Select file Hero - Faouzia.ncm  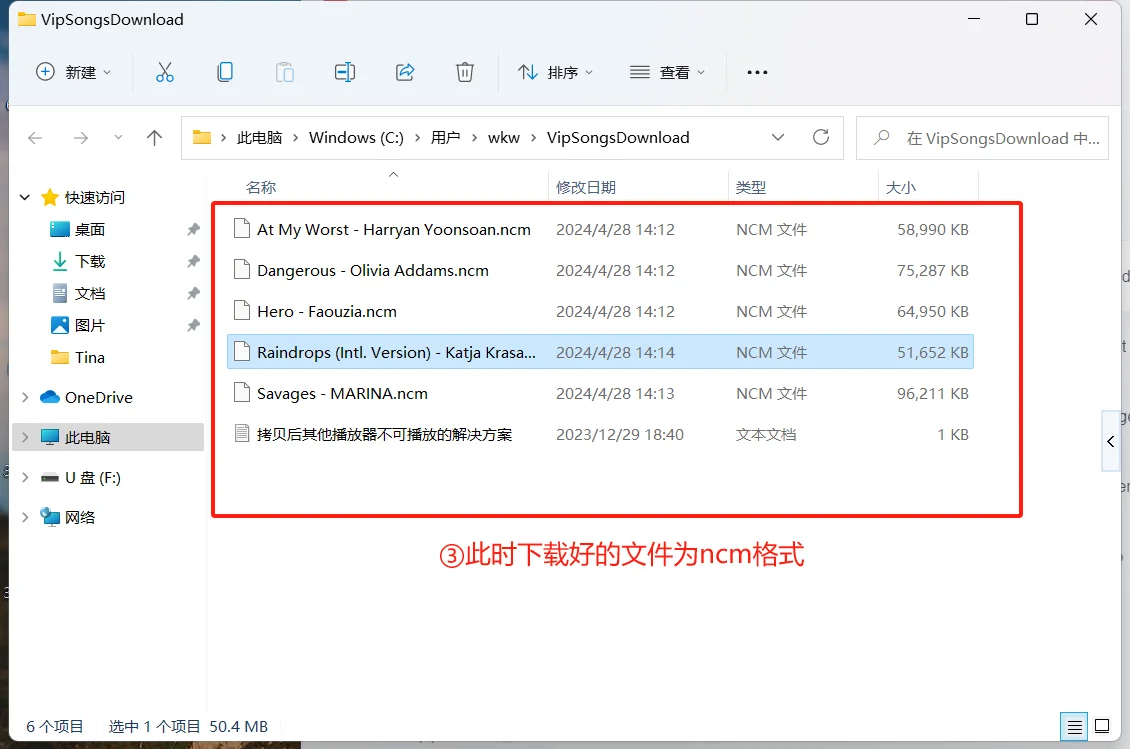[600, 311]
